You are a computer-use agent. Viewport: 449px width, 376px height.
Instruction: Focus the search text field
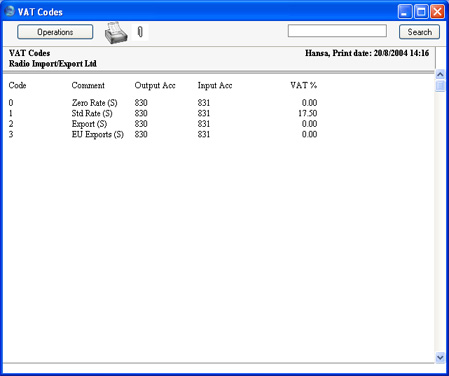coord(337,31)
